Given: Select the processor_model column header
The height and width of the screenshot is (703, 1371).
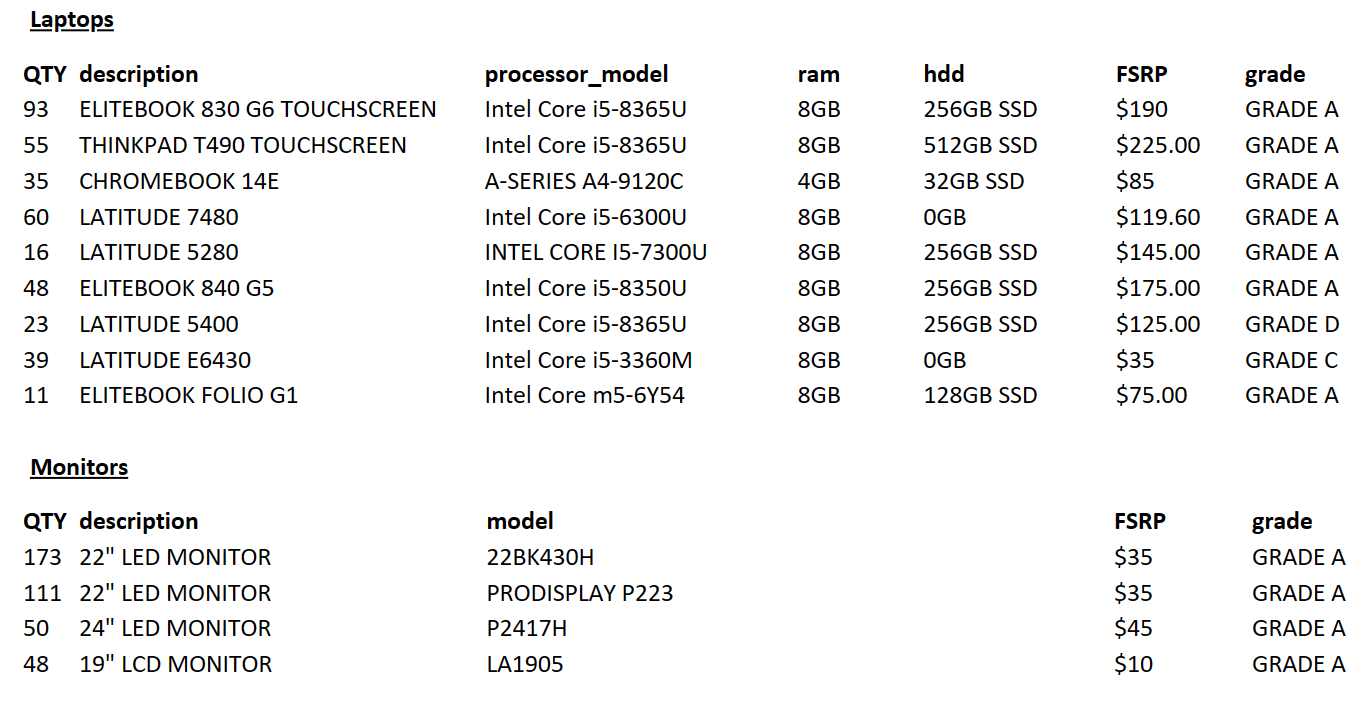Looking at the screenshot, I should tap(577, 75).
